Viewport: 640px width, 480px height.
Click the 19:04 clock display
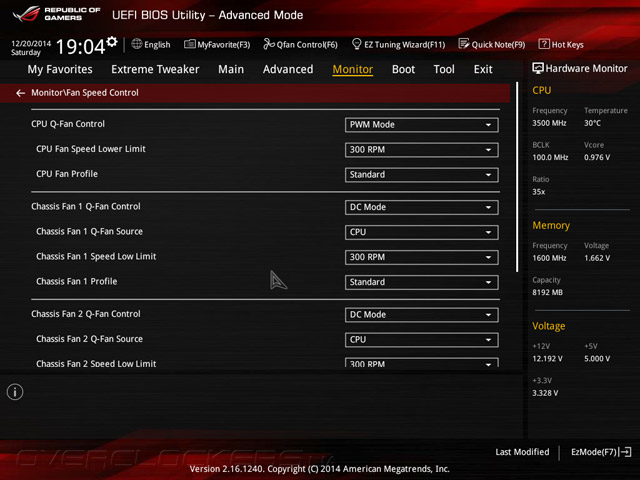click(x=80, y=47)
